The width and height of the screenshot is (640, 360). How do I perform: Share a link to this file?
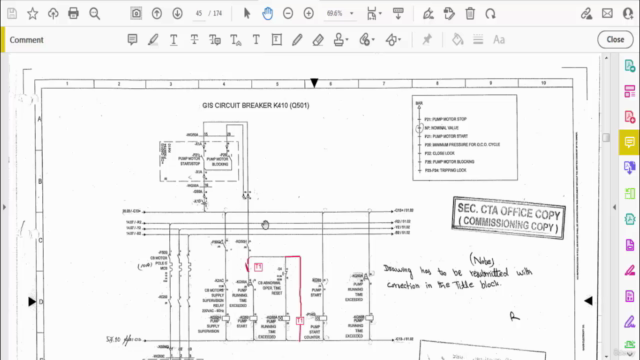tap(587, 13)
